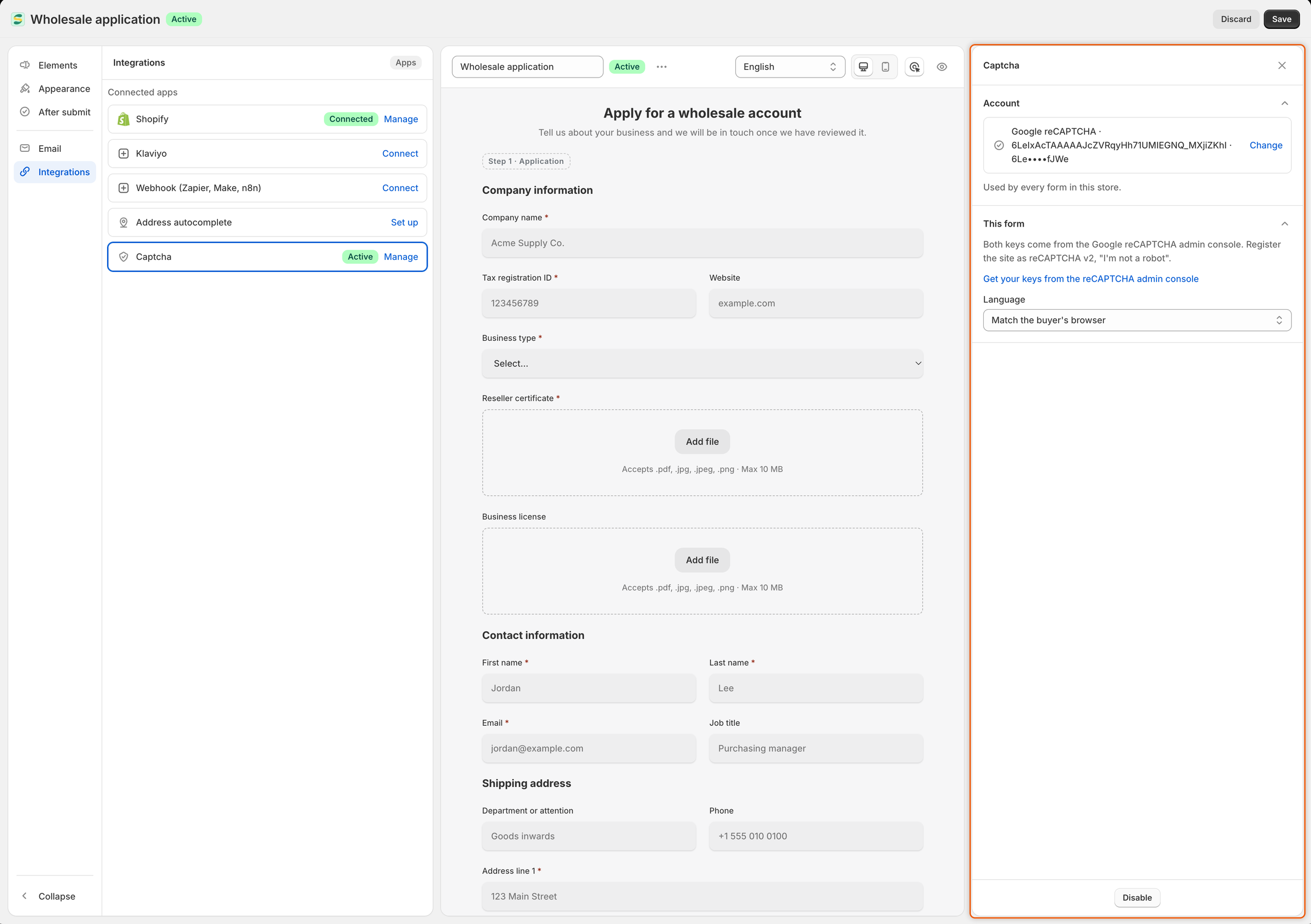Open the Match the buyer's browser dropdown
The image size is (1311, 924).
(x=1136, y=320)
